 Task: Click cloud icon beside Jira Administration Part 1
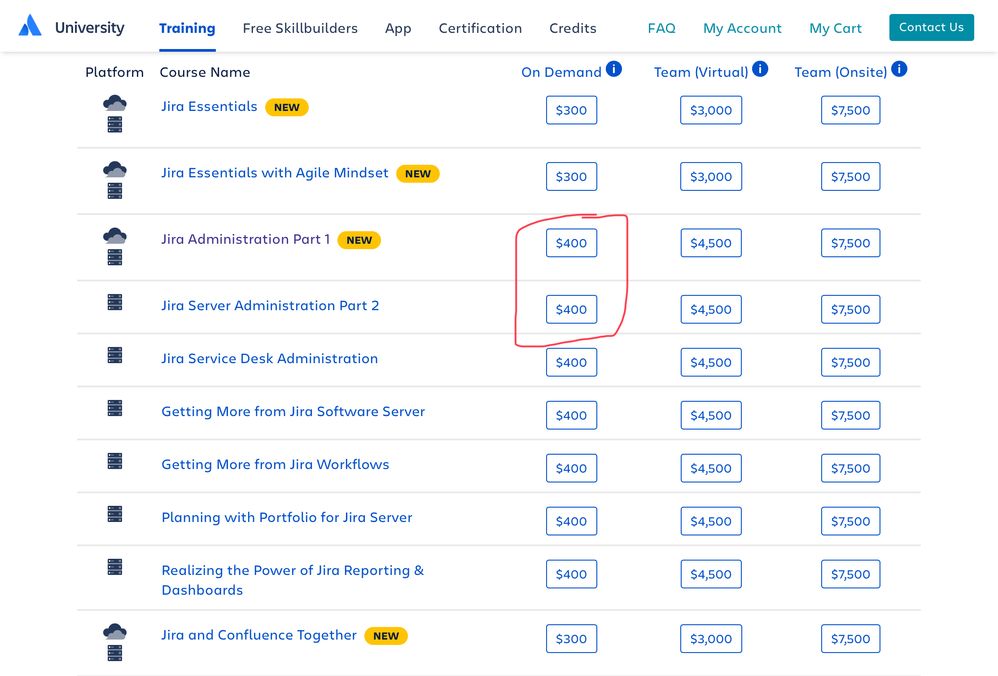coord(115,236)
